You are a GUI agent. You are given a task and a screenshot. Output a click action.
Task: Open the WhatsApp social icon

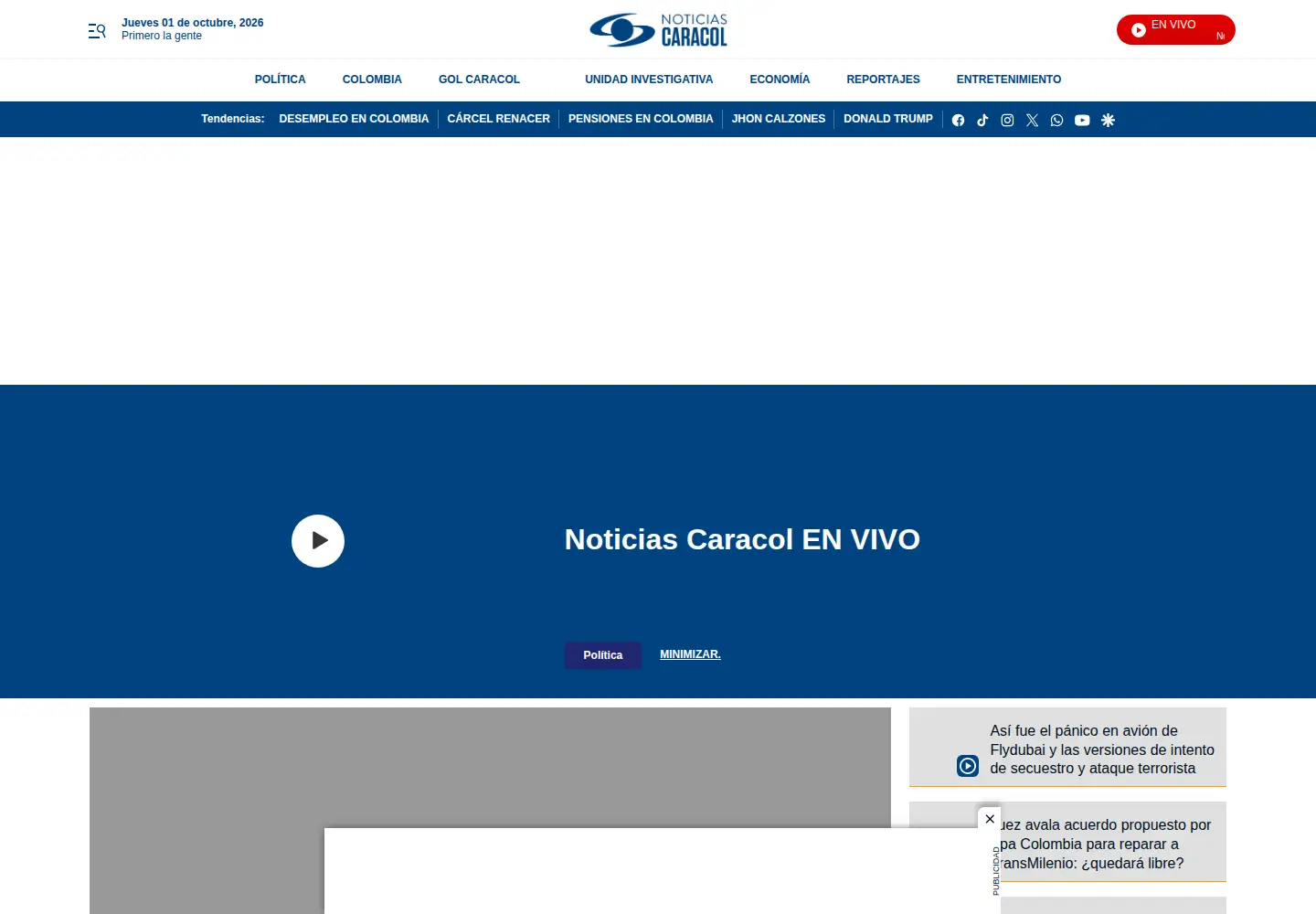[x=1056, y=120]
